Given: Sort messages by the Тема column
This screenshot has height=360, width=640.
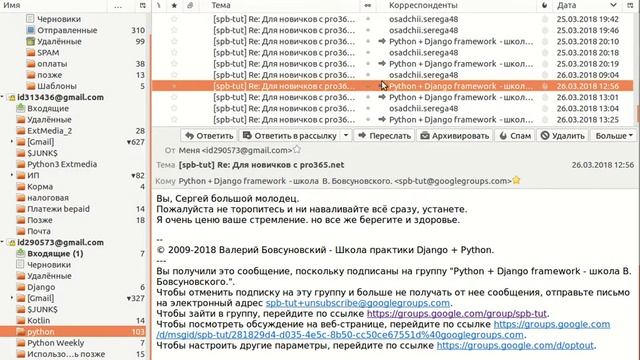Looking at the screenshot, I should (x=221, y=5).
